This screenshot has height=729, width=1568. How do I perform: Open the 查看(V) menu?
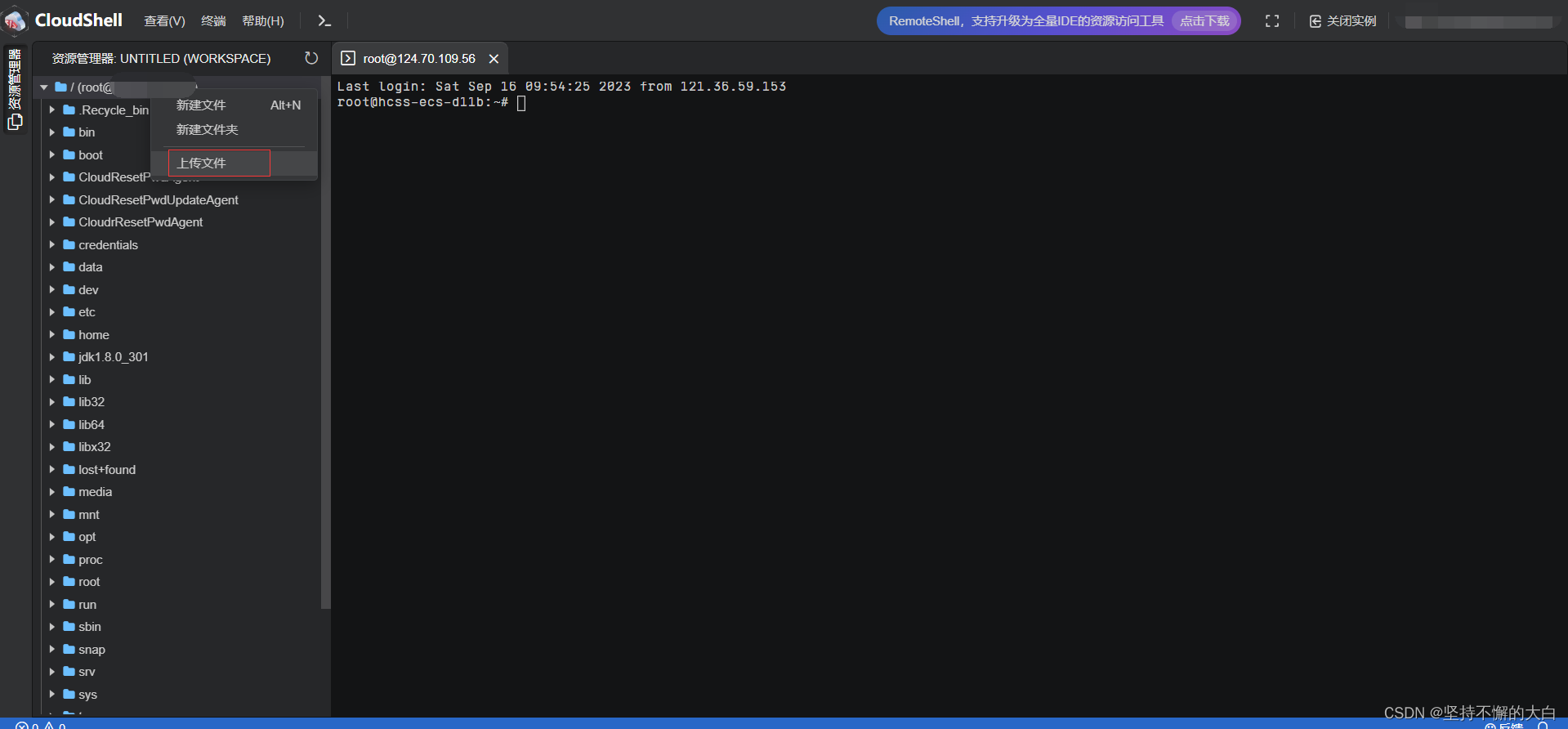164,21
